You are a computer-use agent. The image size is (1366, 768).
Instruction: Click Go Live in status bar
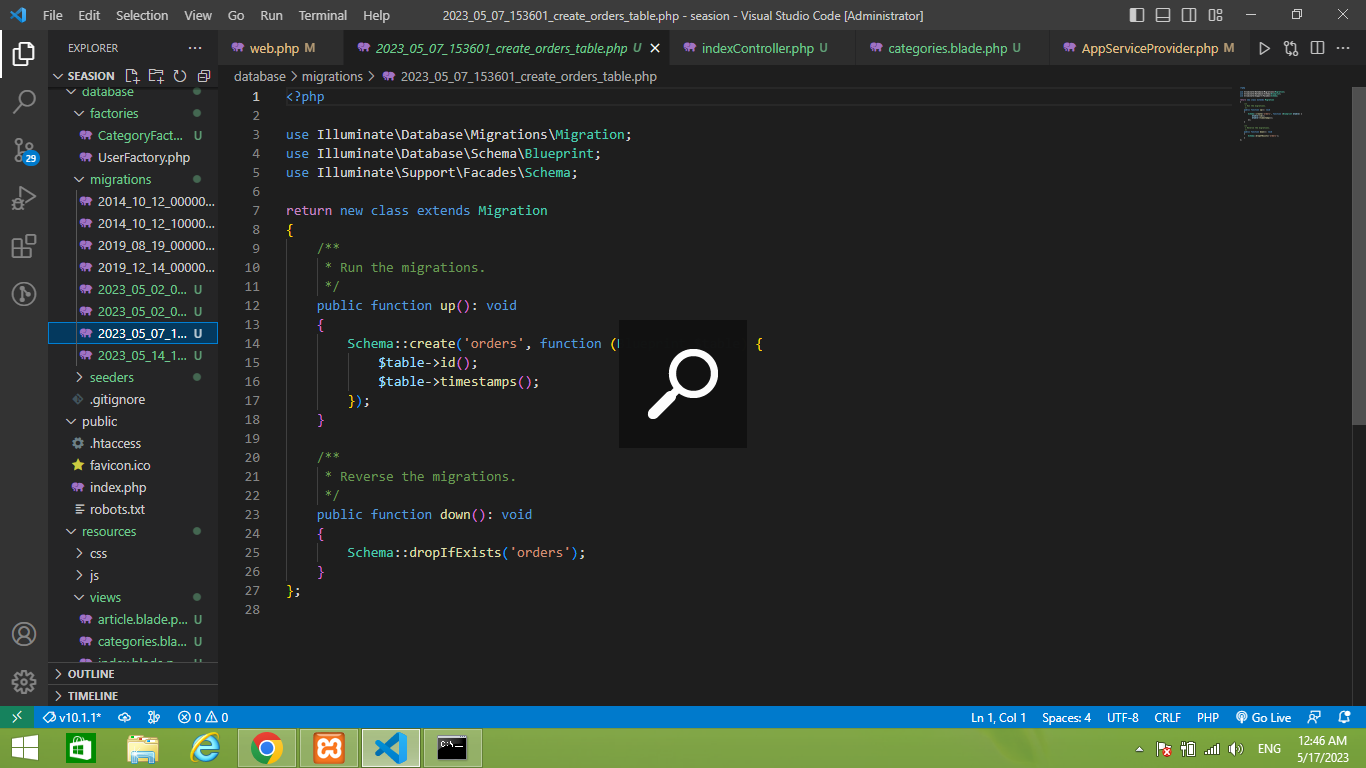tap(1264, 717)
